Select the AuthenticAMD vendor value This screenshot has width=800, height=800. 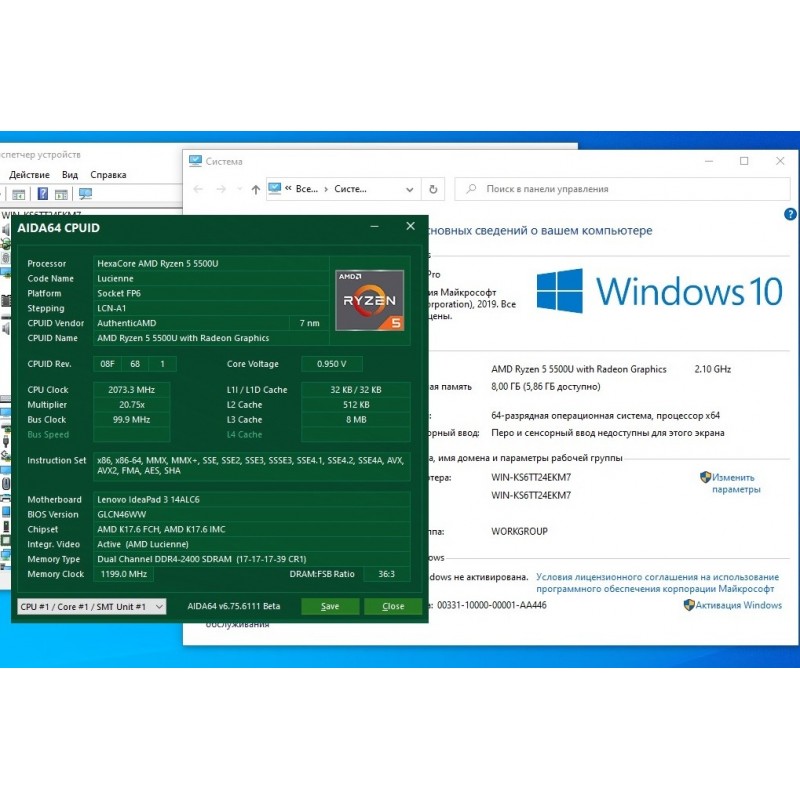pos(191,323)
